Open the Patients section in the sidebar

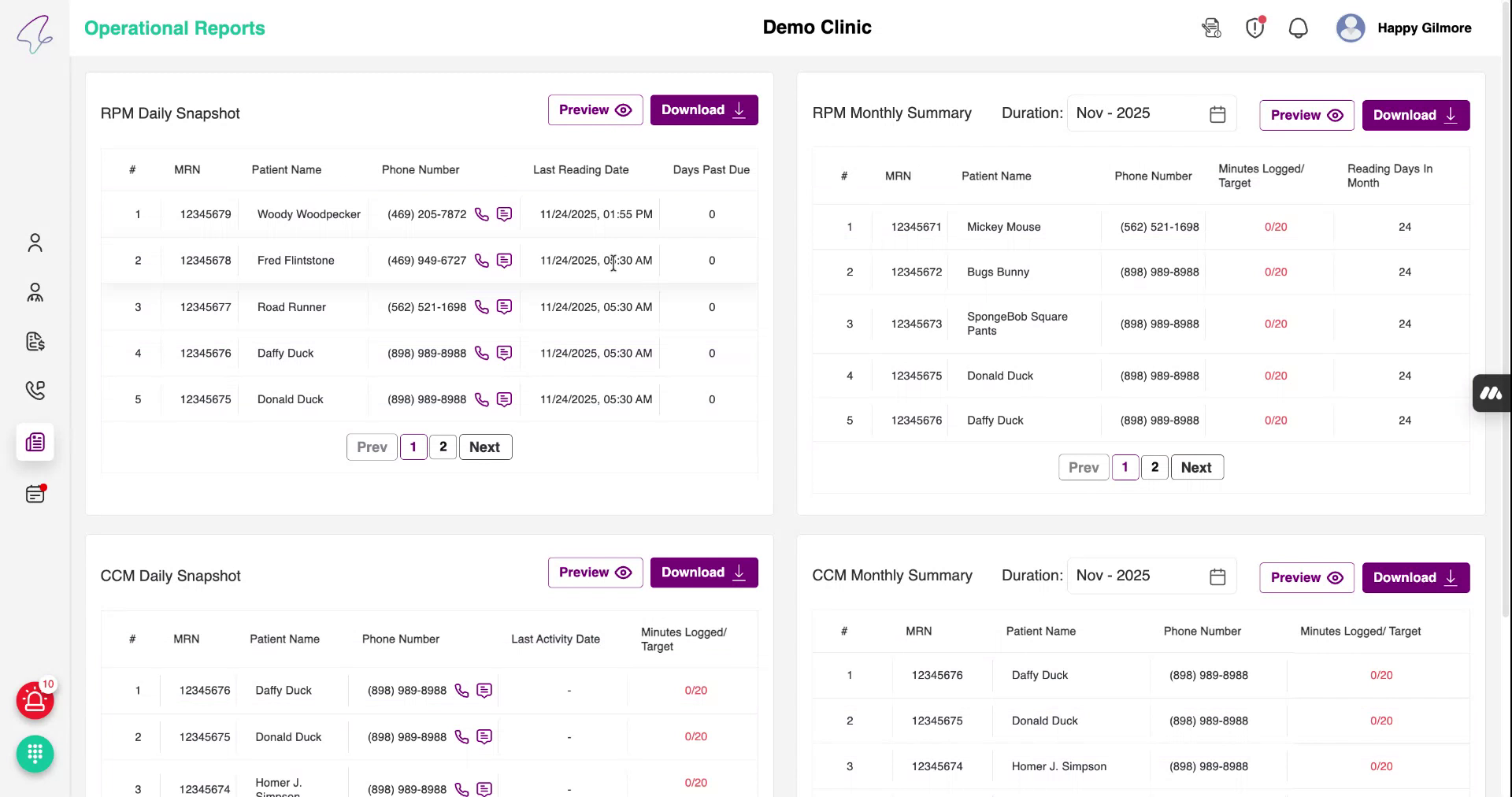tap(35, 243)
